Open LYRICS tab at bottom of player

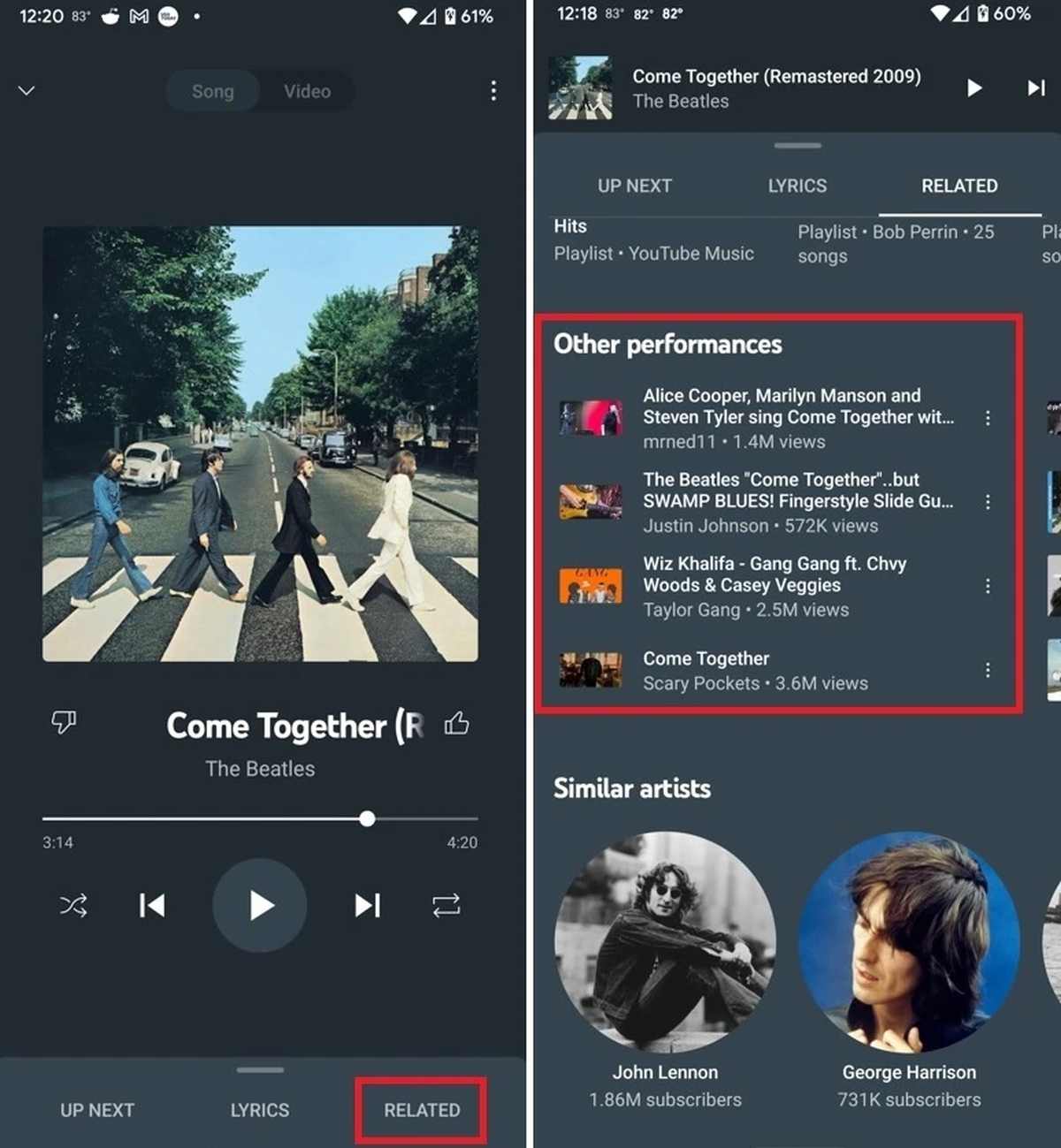coord(260,1110)
